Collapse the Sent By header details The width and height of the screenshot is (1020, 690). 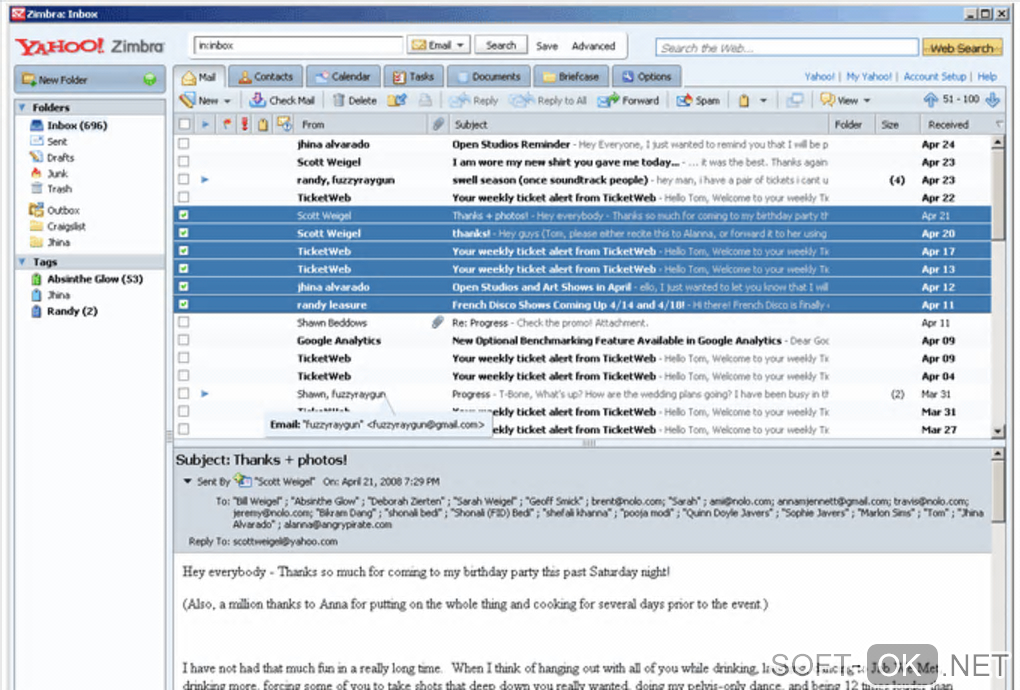click(187, 481)
